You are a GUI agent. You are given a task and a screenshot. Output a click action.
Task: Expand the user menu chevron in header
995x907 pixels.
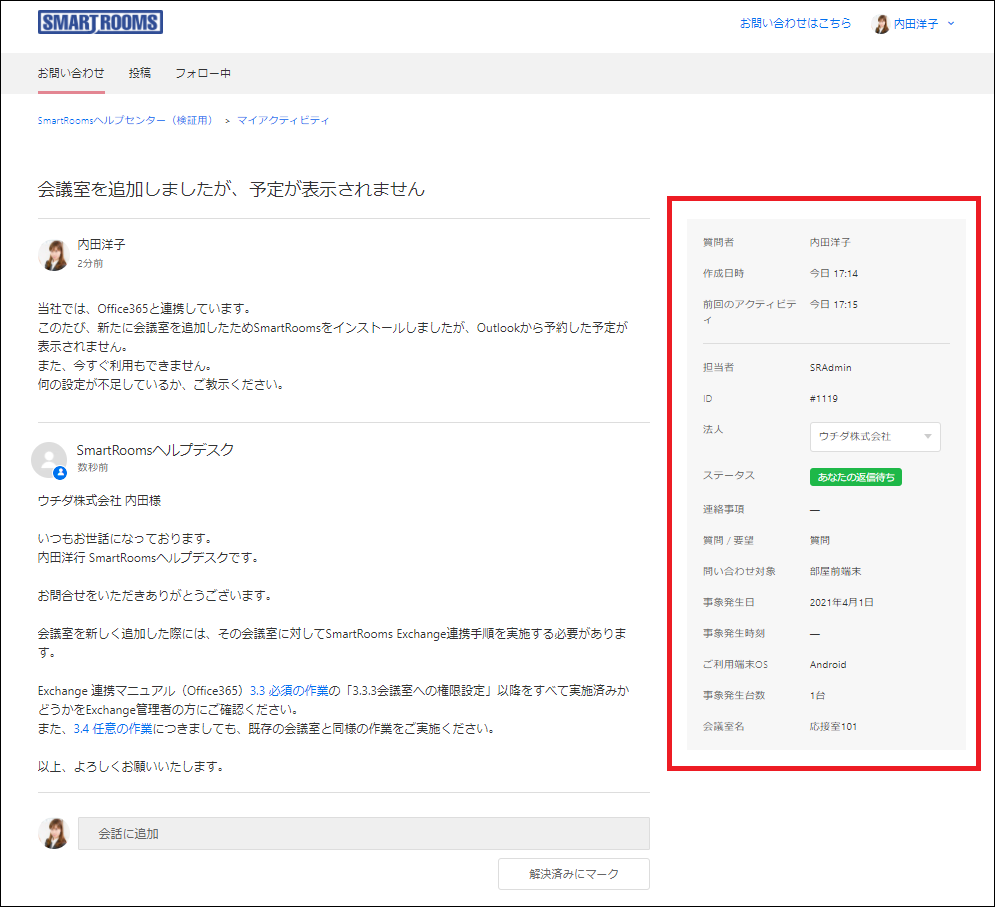click(x=950, y=24)
